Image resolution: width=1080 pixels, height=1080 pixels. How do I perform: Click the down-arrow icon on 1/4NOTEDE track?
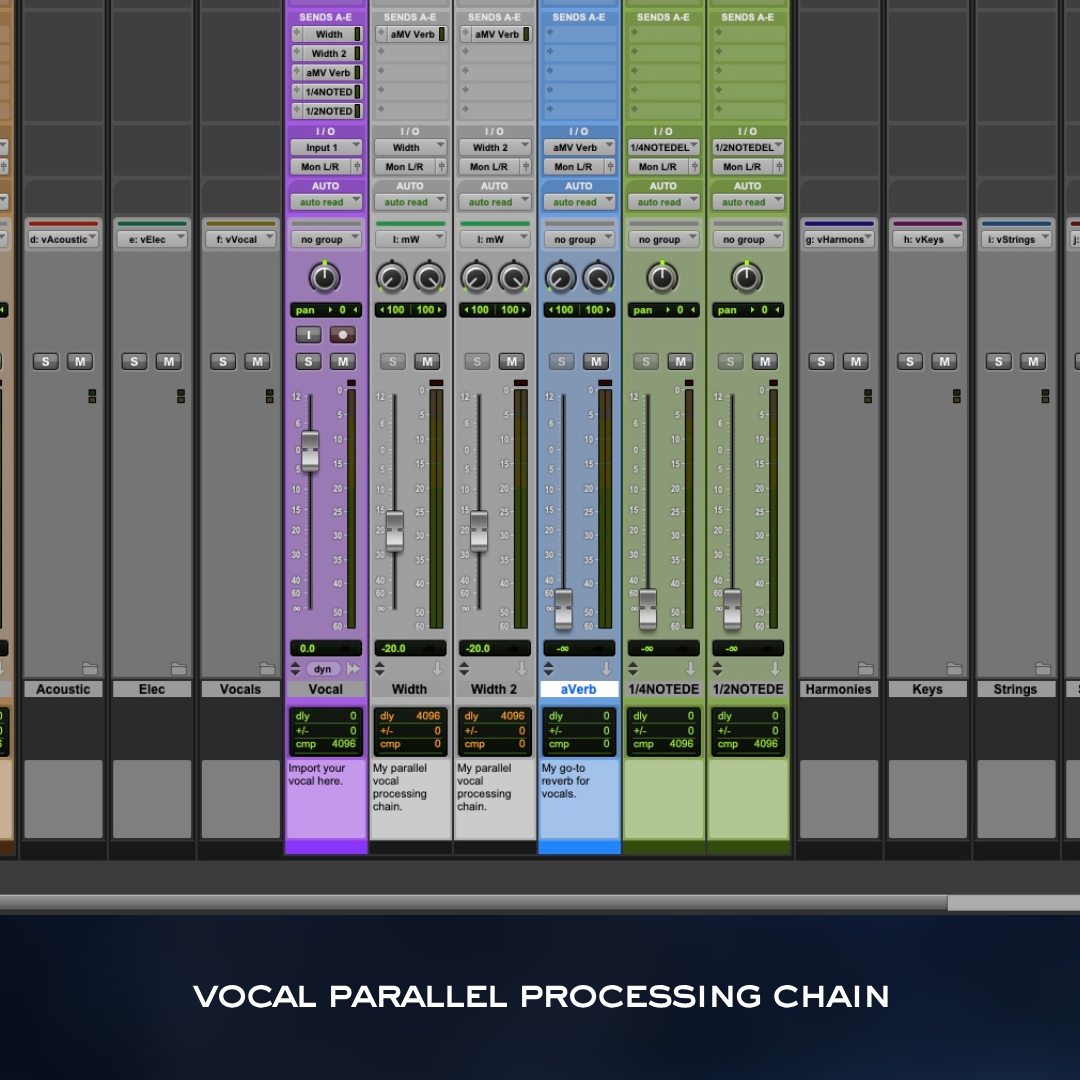pos(691,668)
